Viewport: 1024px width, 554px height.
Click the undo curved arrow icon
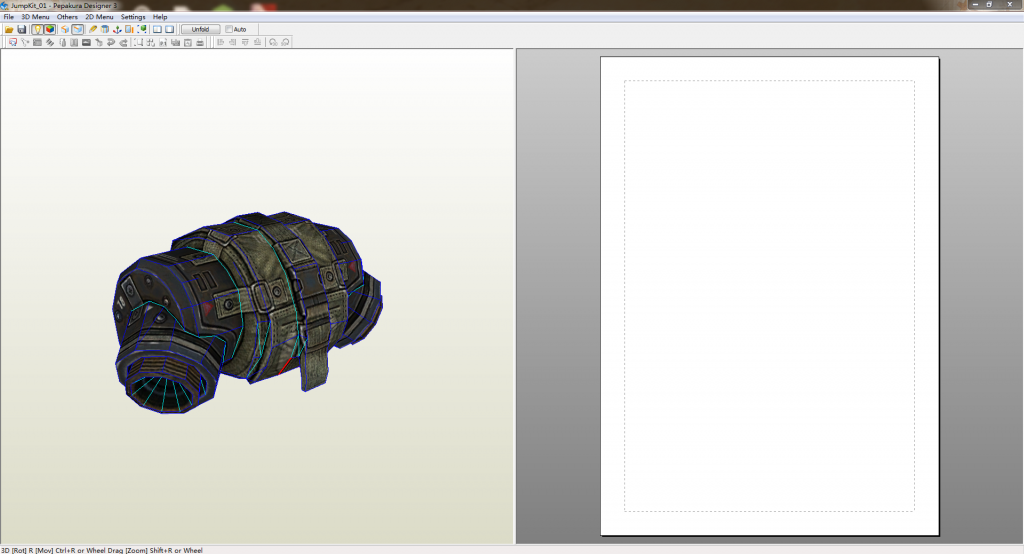(x=111, y=42)
